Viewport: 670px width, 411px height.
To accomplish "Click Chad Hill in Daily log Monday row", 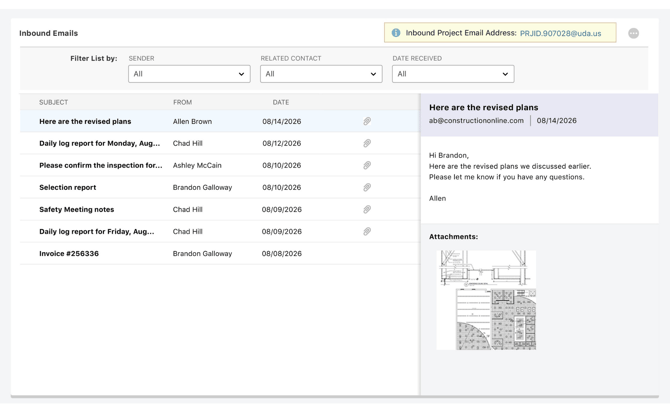I will 188,143.
